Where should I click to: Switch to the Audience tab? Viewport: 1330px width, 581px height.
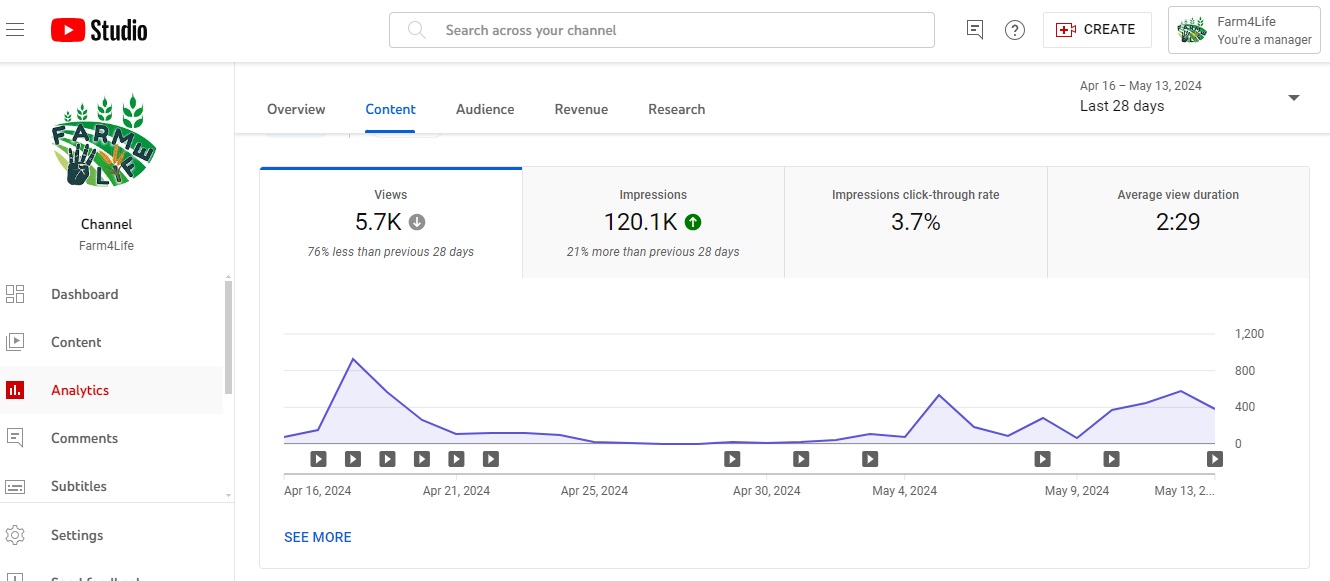(x=485, y=109)
